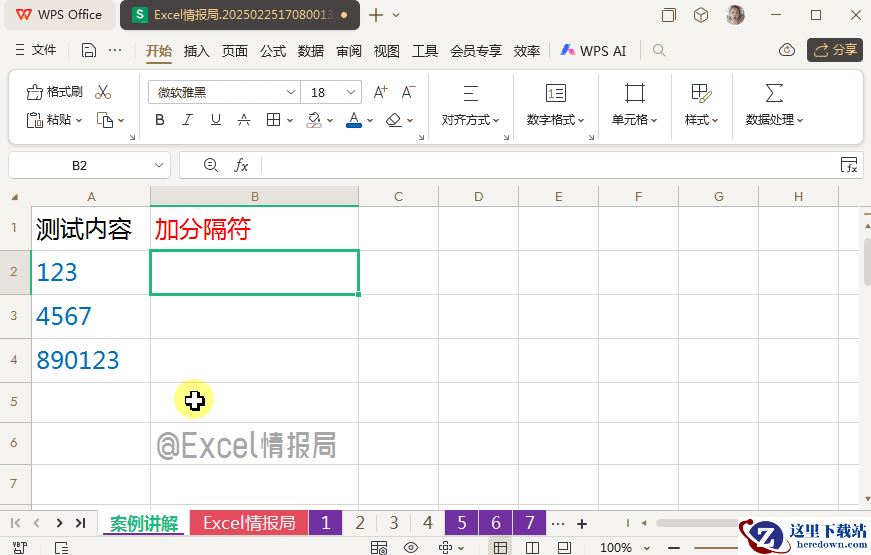This screenshot has width=871, height=555.
Task: Click the Paste clipboard icon
Action: pos(34,119)
